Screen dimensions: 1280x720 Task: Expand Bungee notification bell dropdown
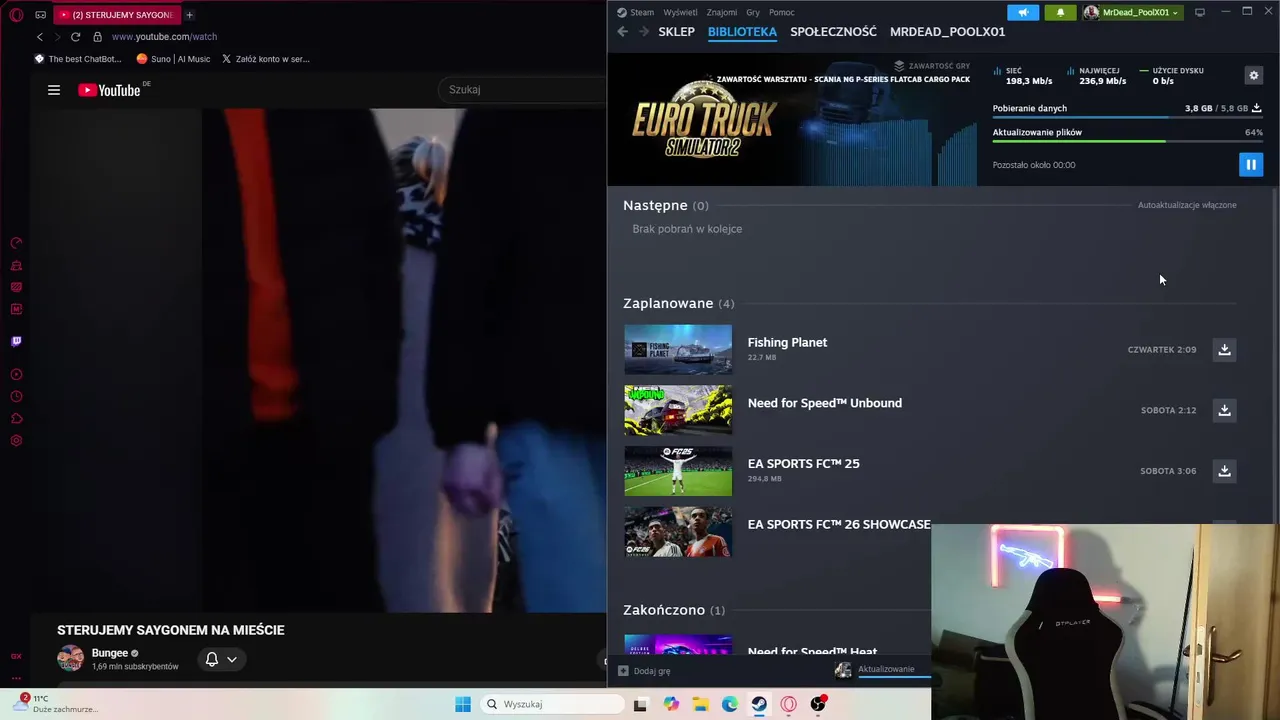[221, 659]
